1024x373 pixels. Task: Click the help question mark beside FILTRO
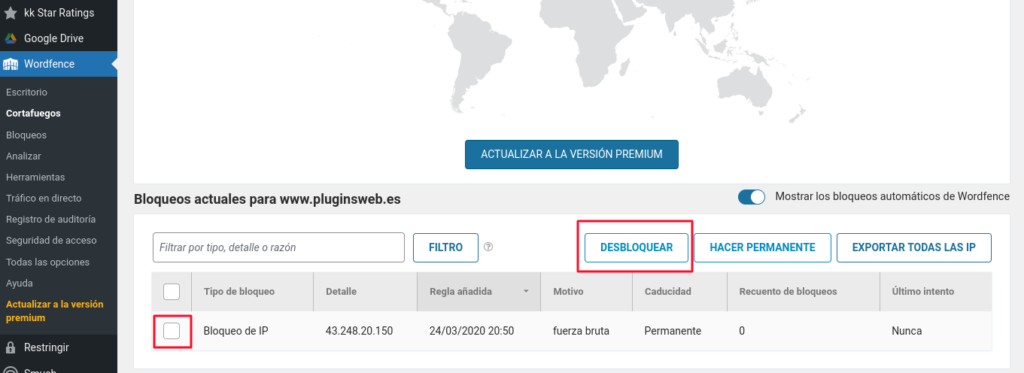[488, 248]
